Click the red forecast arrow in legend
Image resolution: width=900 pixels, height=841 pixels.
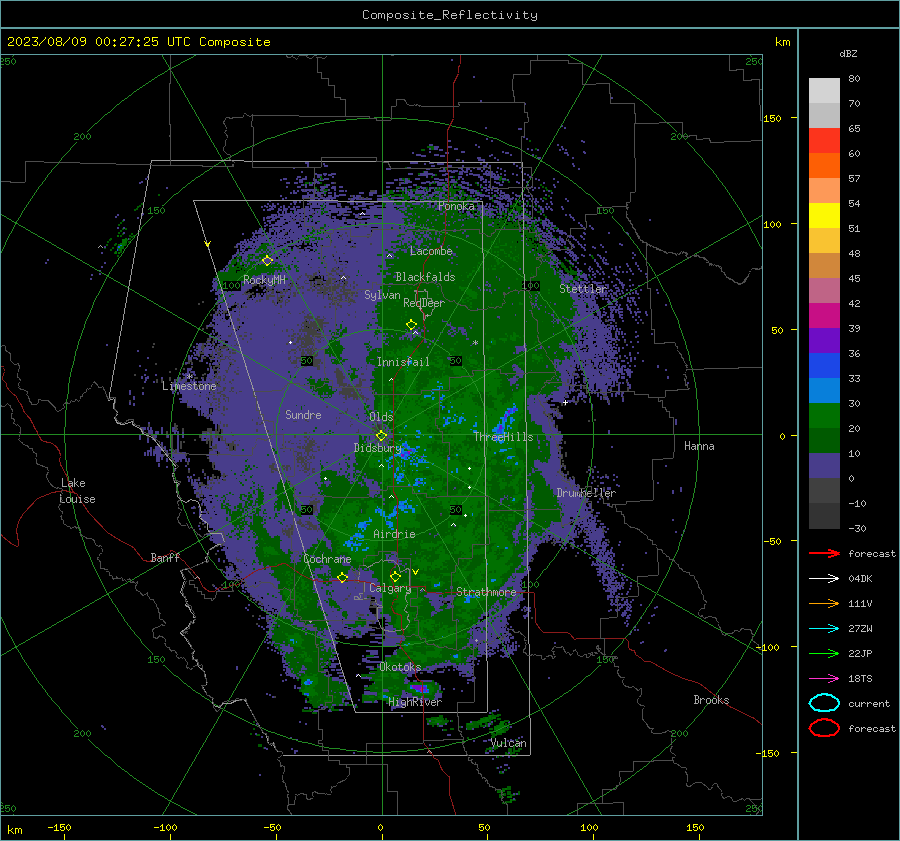(824, 553)
